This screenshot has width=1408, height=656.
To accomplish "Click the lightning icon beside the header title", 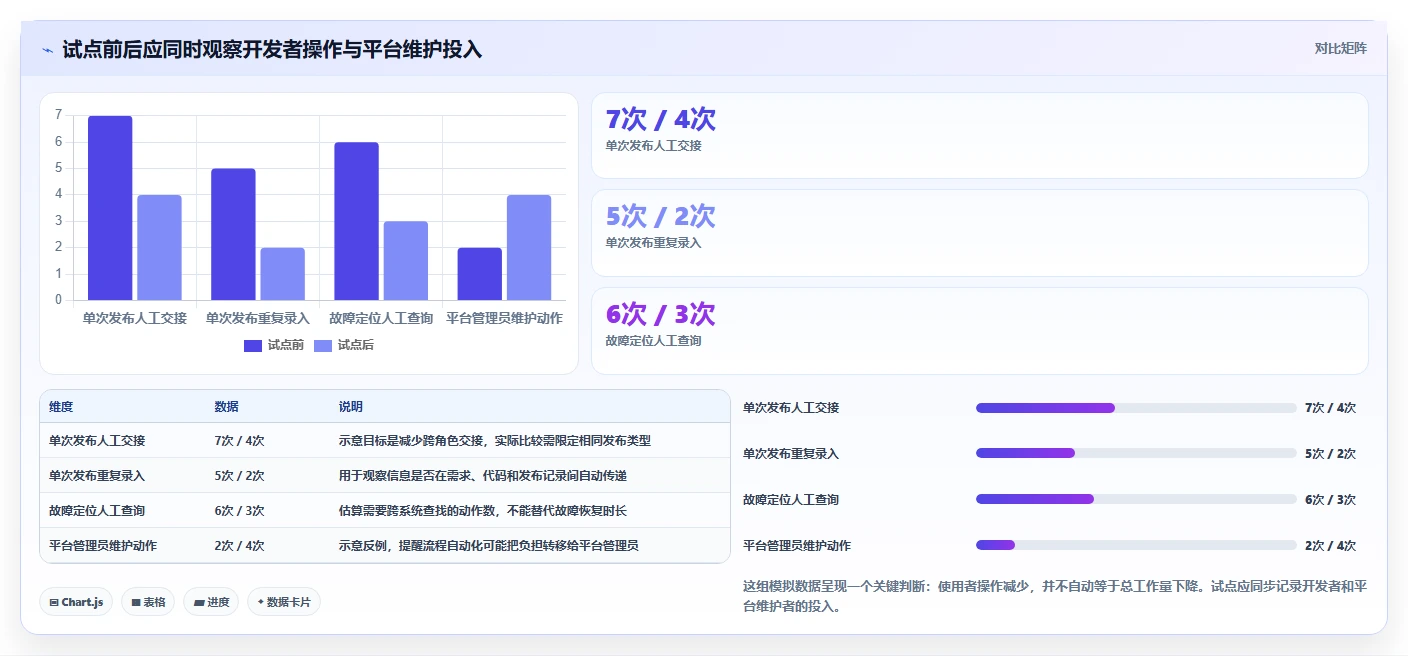I will 47,50.
